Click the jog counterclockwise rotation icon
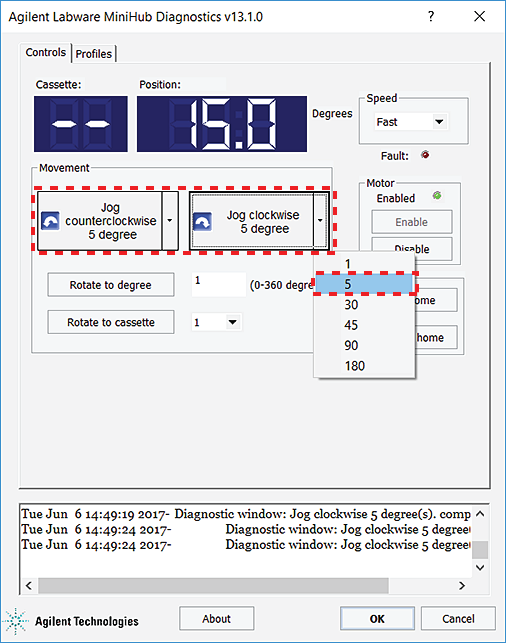Image resolution: width=506 pixels, height=643 pixels. click(x=50, y=221)
